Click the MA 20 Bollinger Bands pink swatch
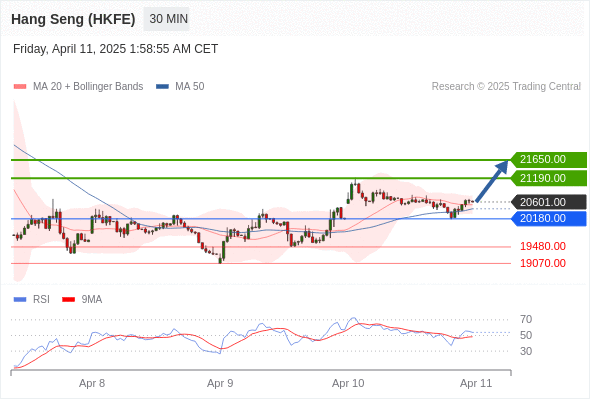This screenshot has width=590, height=400. coord(20,87)
